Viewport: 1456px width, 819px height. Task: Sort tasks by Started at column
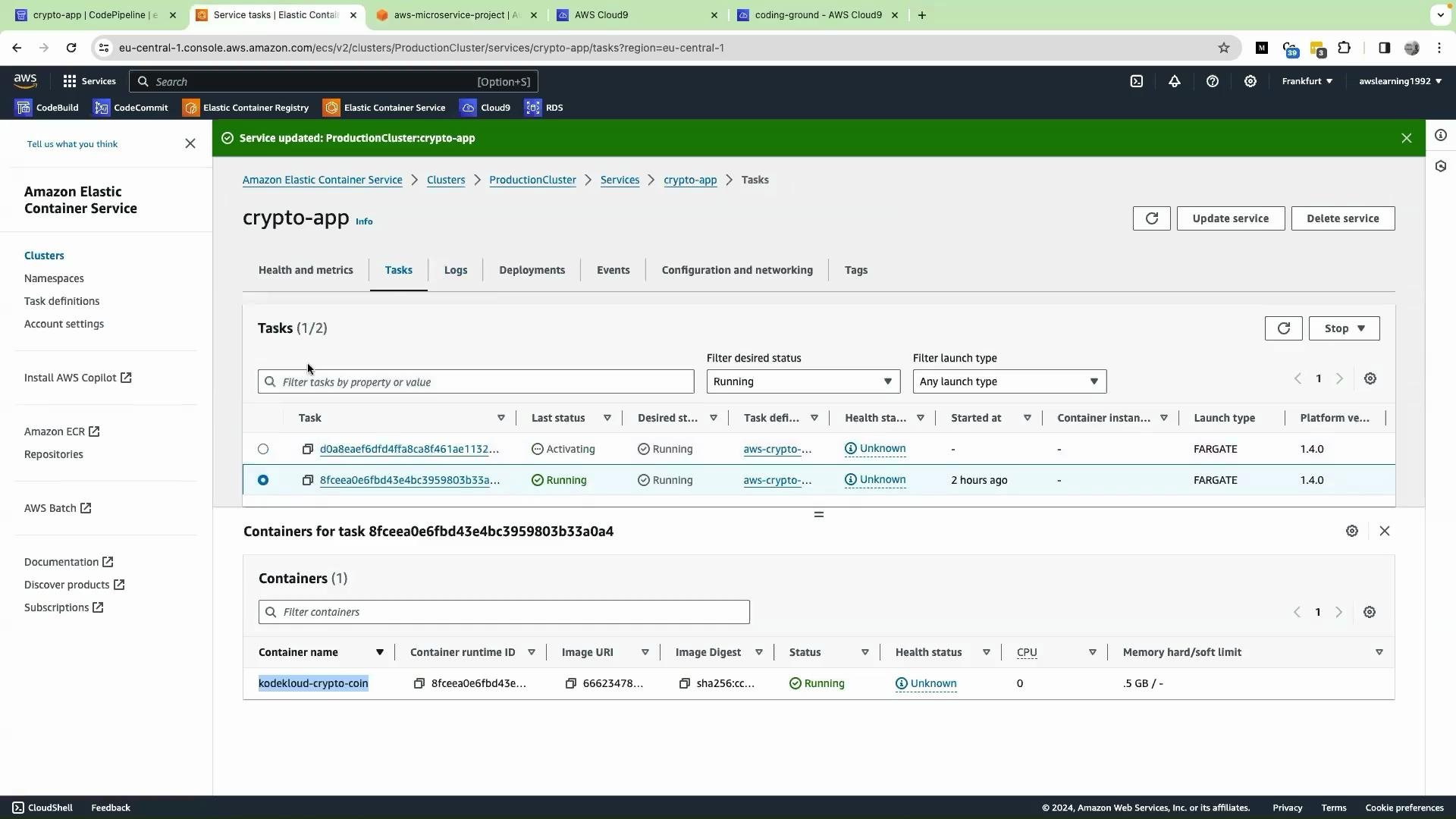point(1027,418)
